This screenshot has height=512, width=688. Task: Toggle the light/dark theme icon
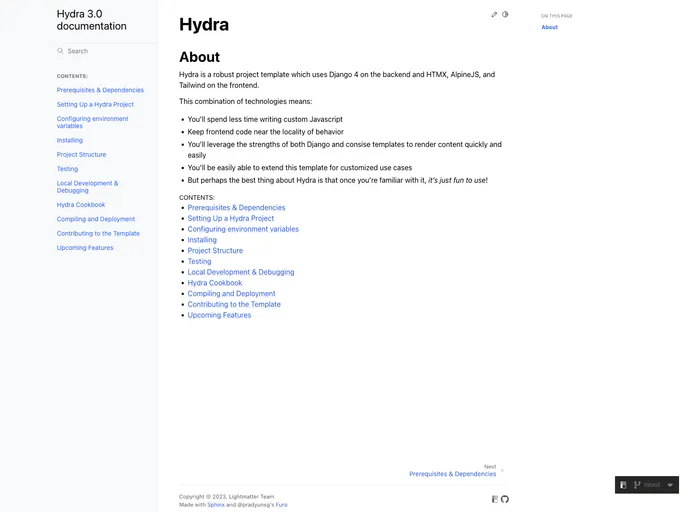click(505, 14)
